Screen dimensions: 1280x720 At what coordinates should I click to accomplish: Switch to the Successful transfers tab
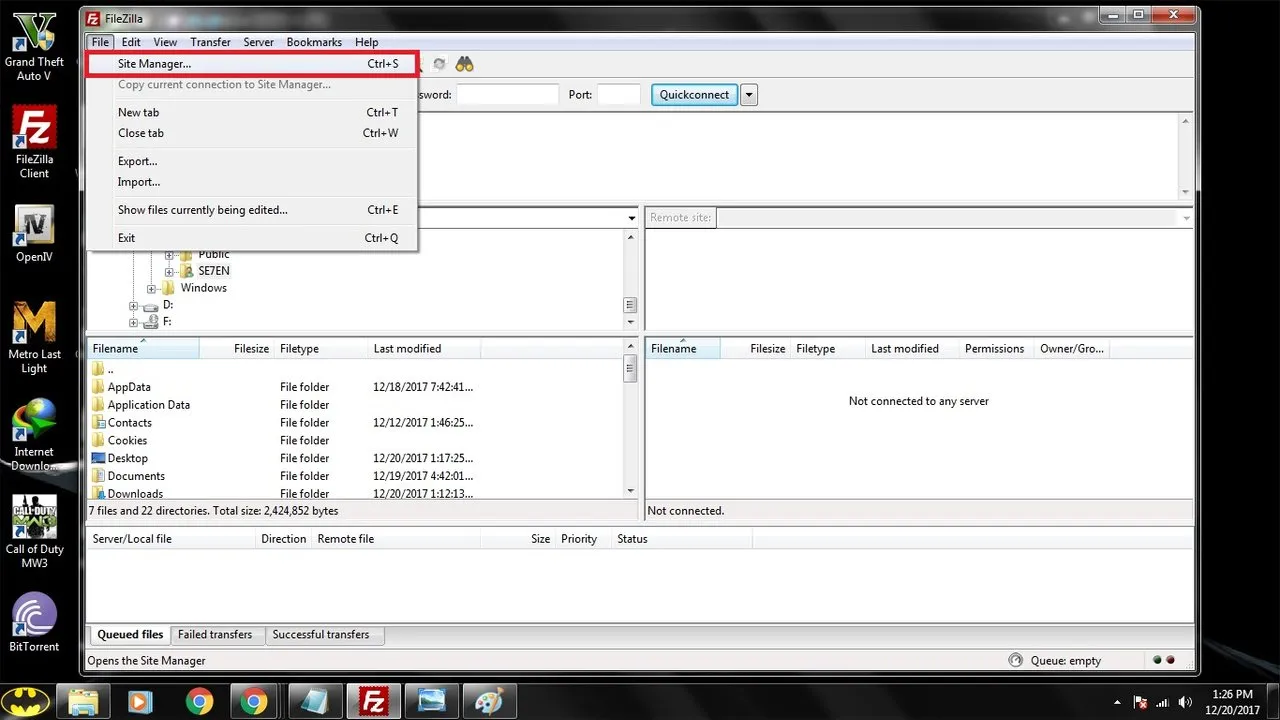(321, 635)
